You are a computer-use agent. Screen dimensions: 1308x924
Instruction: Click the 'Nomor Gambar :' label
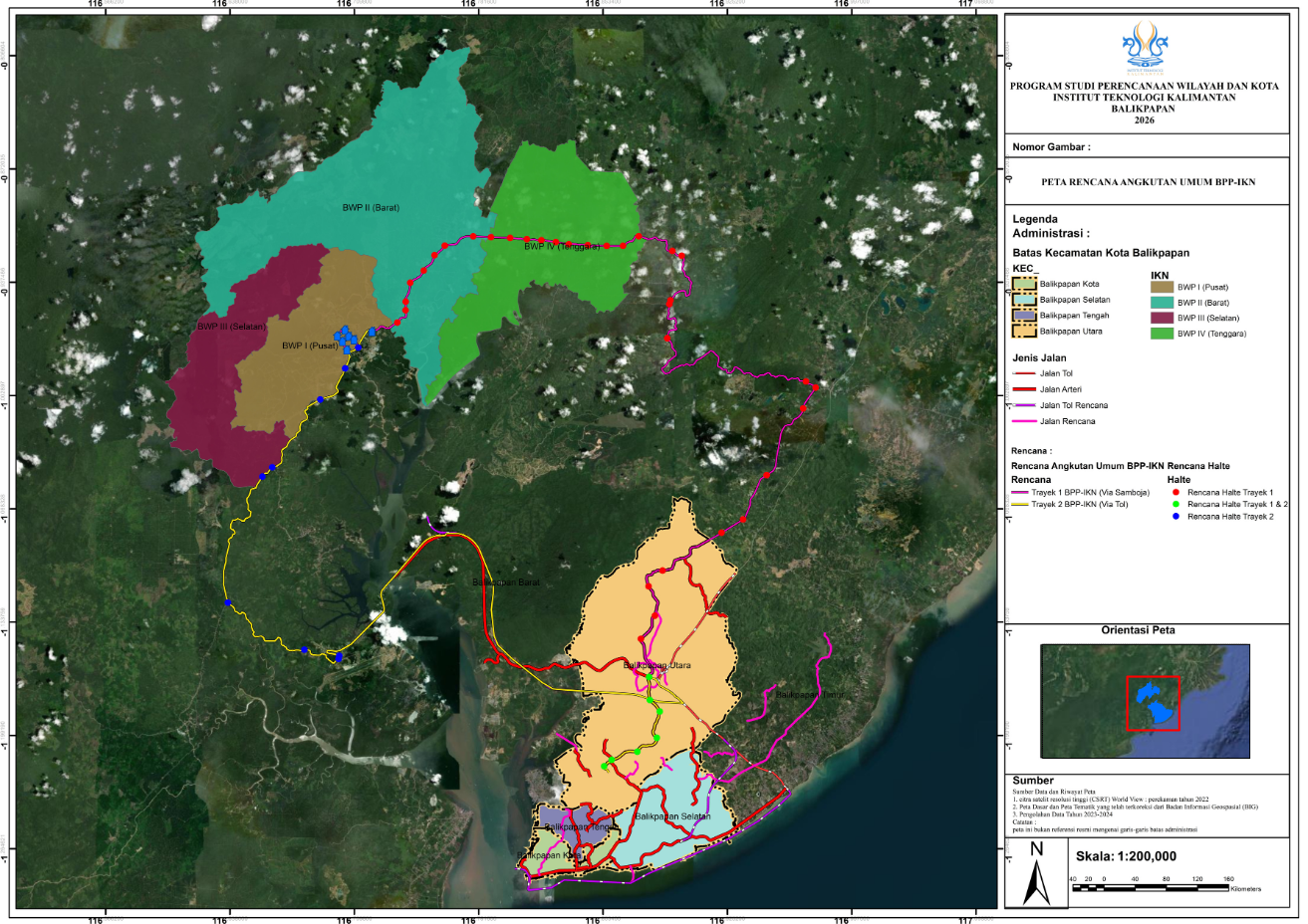[x=1051, y=147]
